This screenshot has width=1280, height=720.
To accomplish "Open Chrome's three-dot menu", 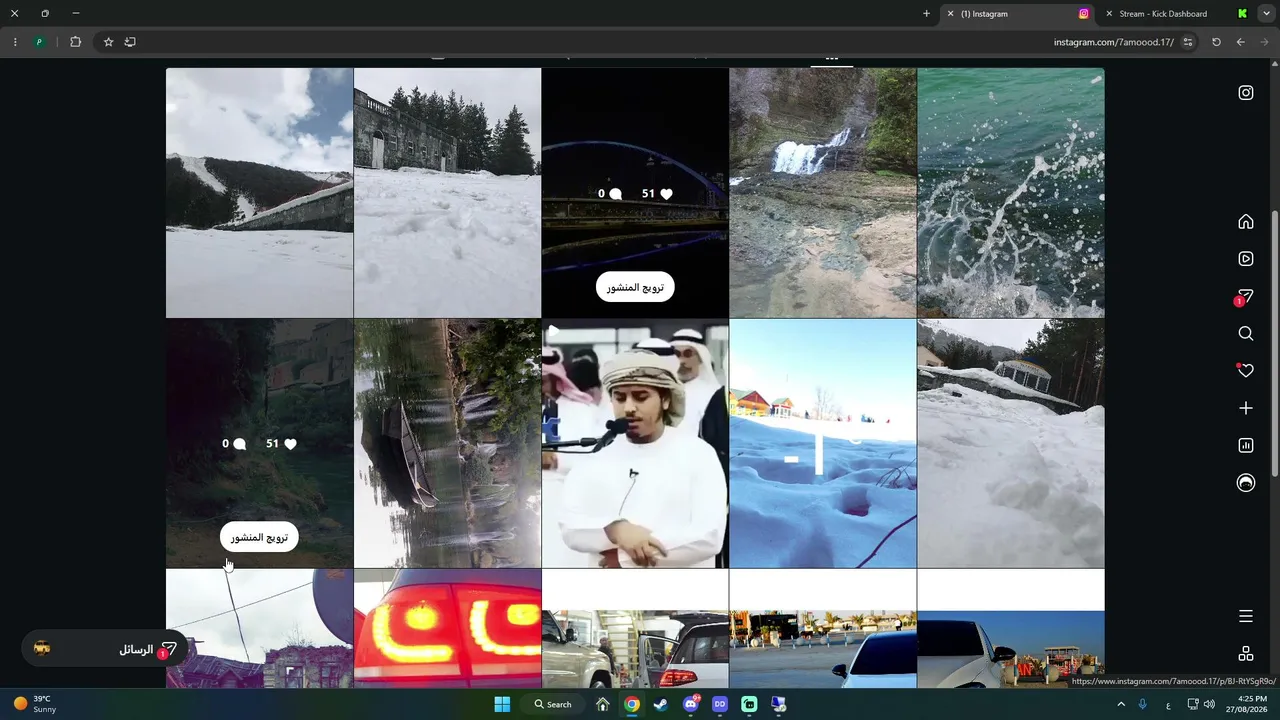I will pyautogui.click(x=14, y=42).
